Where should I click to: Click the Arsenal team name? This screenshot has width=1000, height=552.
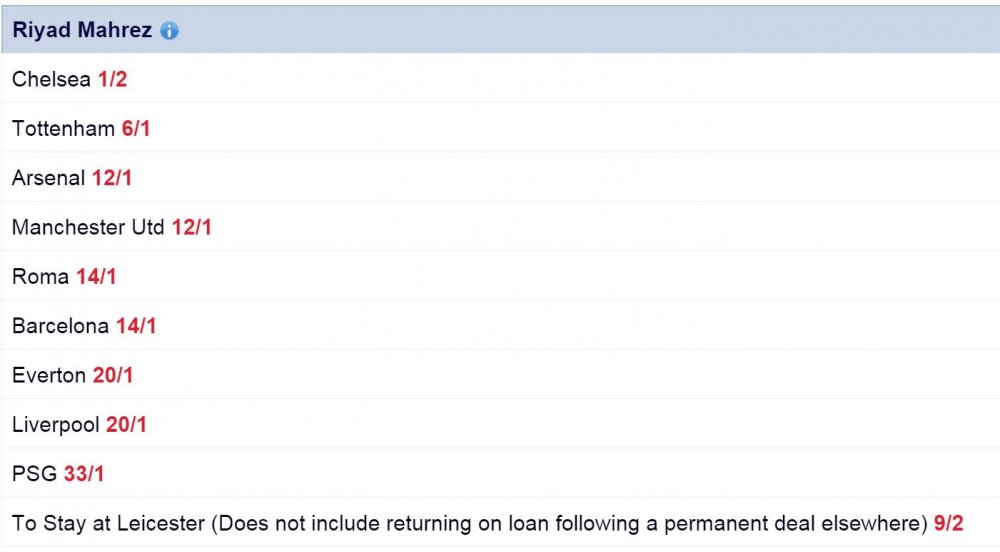tap(48, 178)
